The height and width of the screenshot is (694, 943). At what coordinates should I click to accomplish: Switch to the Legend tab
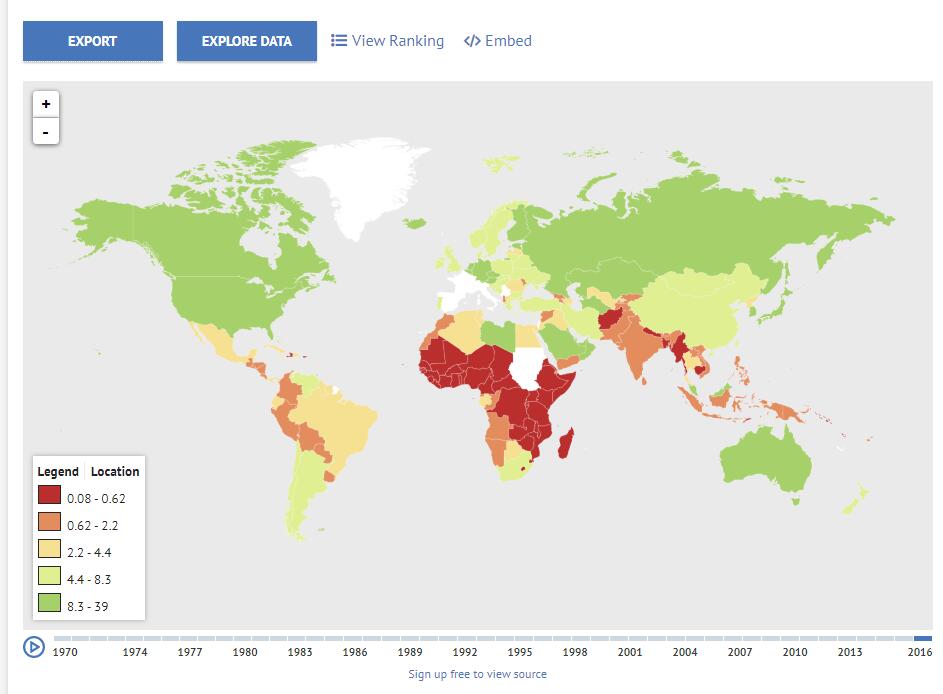point(58,471)
